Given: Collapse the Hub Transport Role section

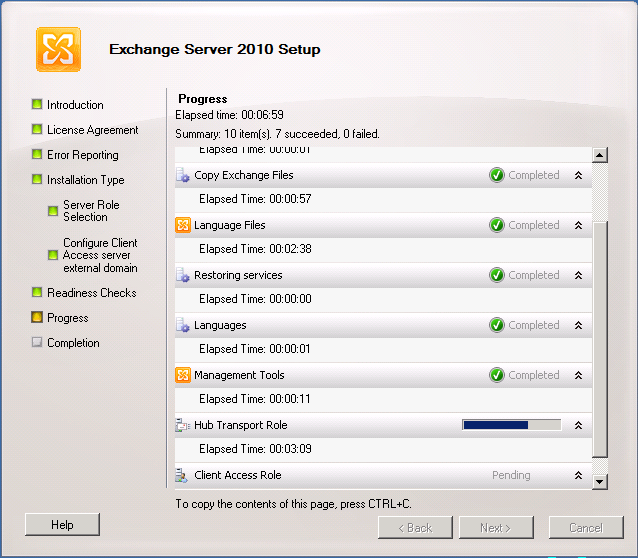Looking at the screenshot, I should tap(578, 425).
